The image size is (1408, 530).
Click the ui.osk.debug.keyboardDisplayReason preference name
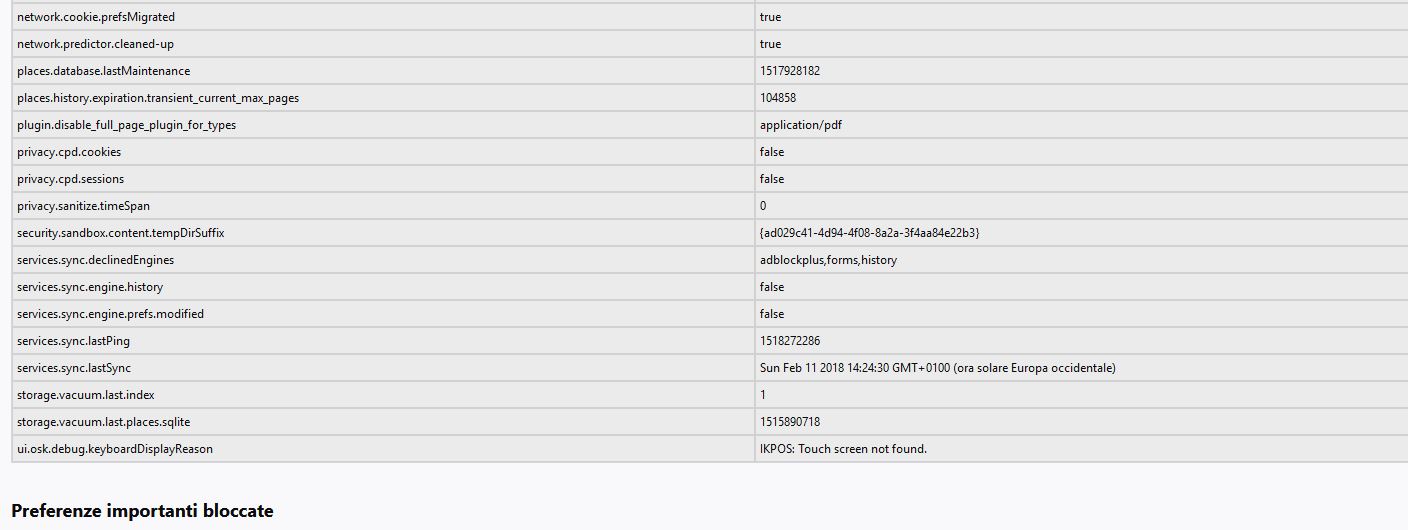point(115,449)
